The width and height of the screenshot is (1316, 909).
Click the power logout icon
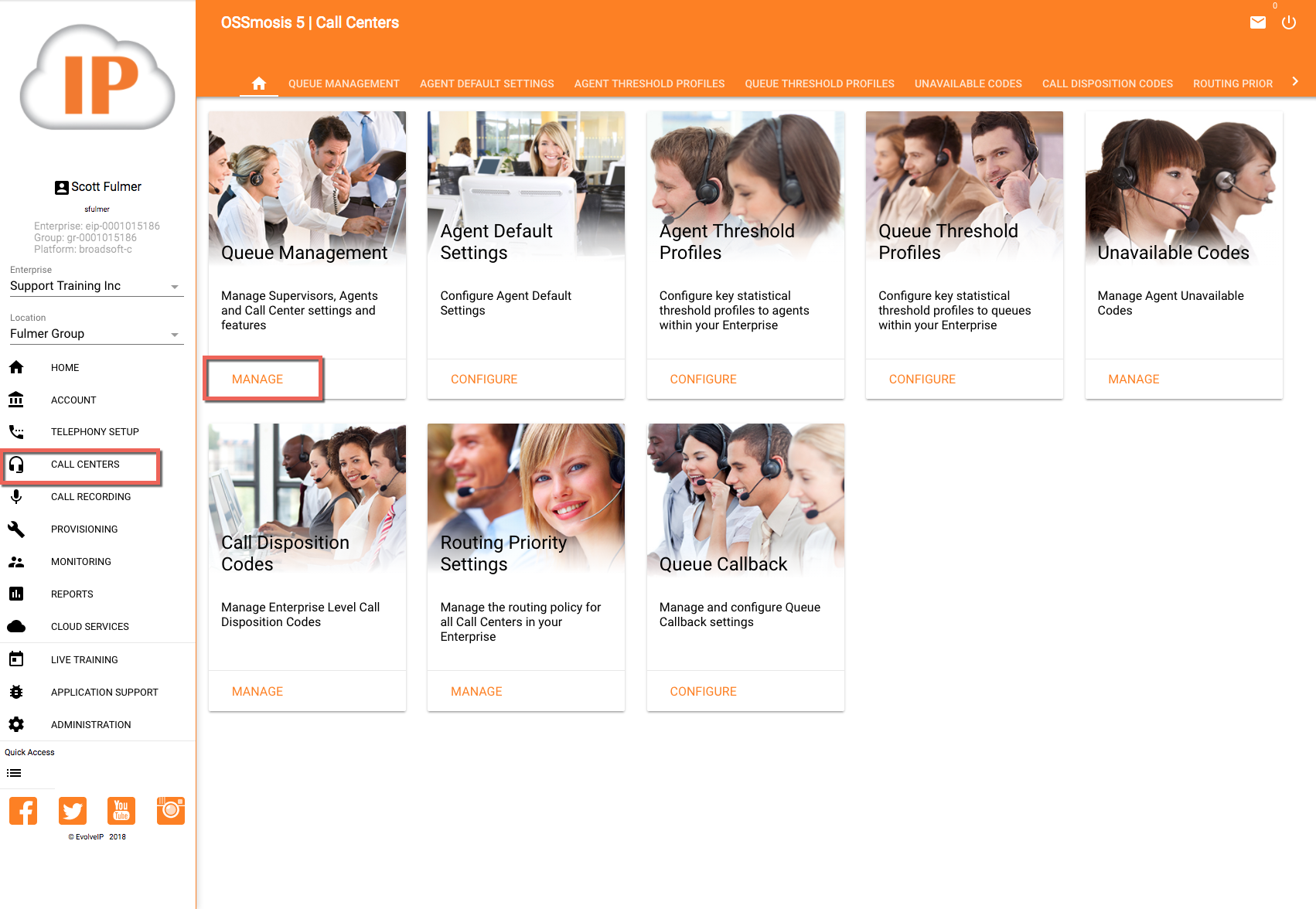[1288, 22]
